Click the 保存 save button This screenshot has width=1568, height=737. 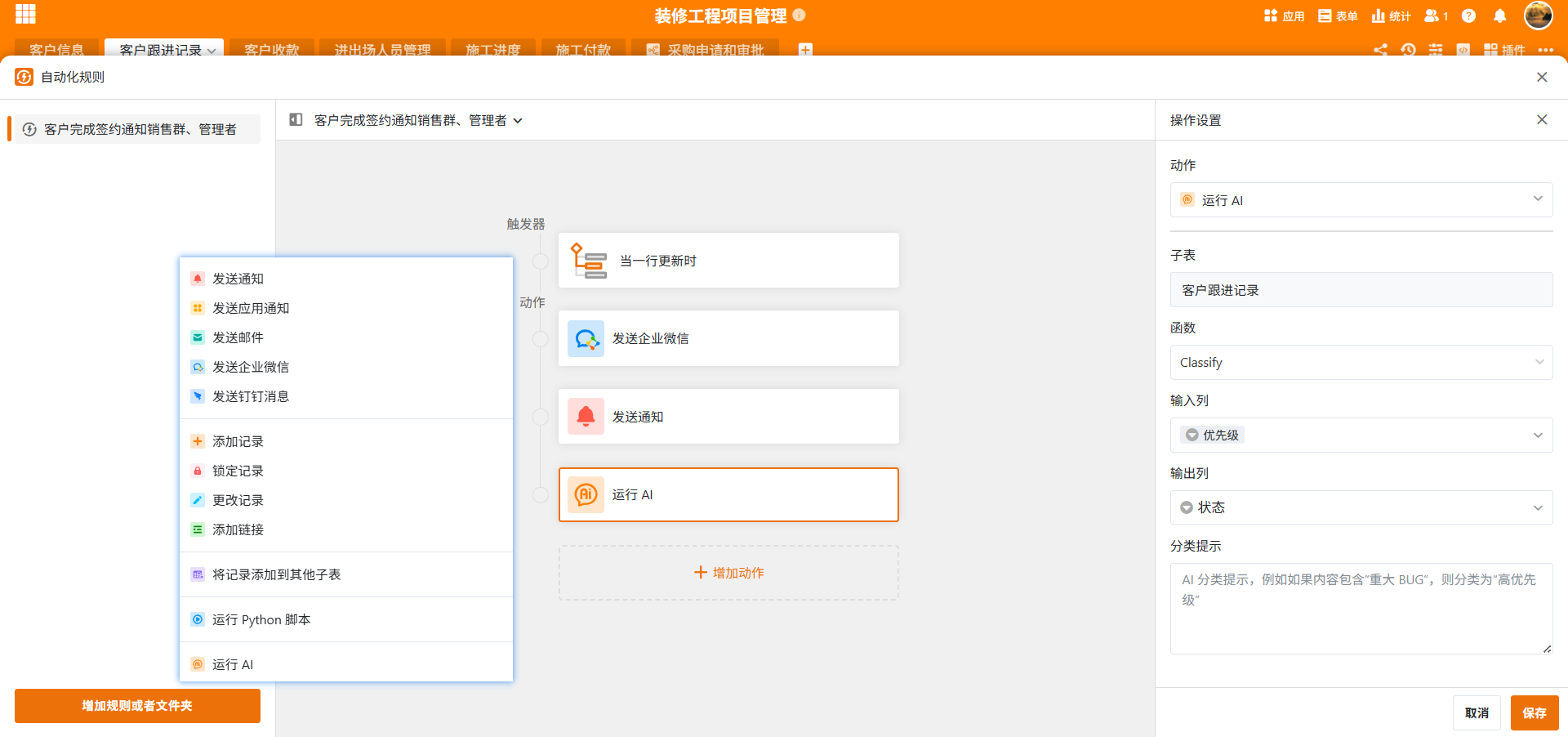pos(1534,712)
